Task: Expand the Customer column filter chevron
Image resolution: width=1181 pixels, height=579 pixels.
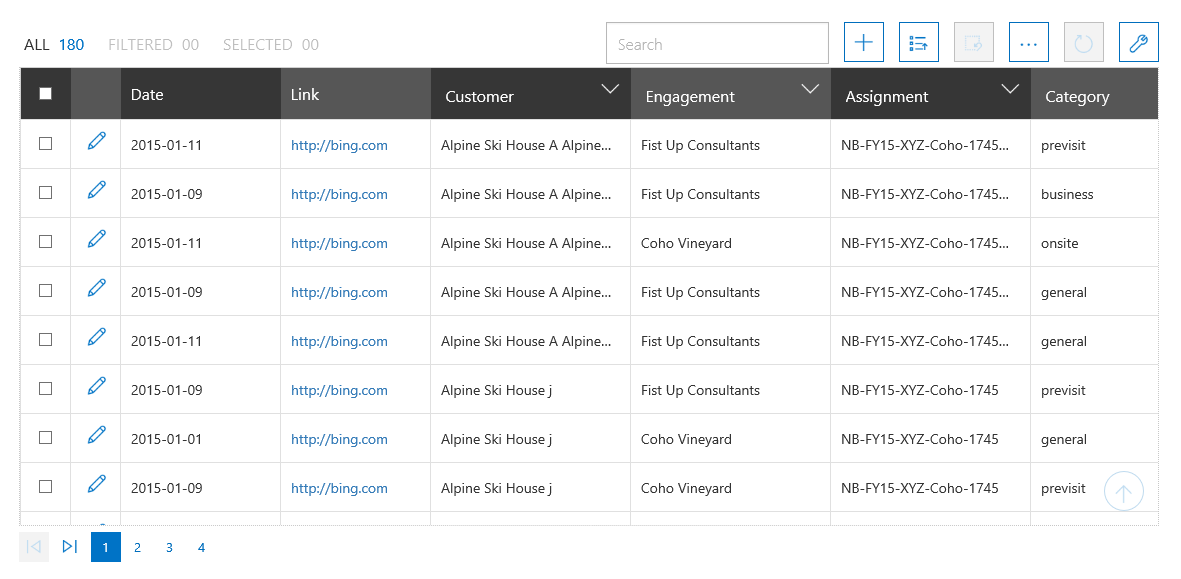Action: (610, 89)
